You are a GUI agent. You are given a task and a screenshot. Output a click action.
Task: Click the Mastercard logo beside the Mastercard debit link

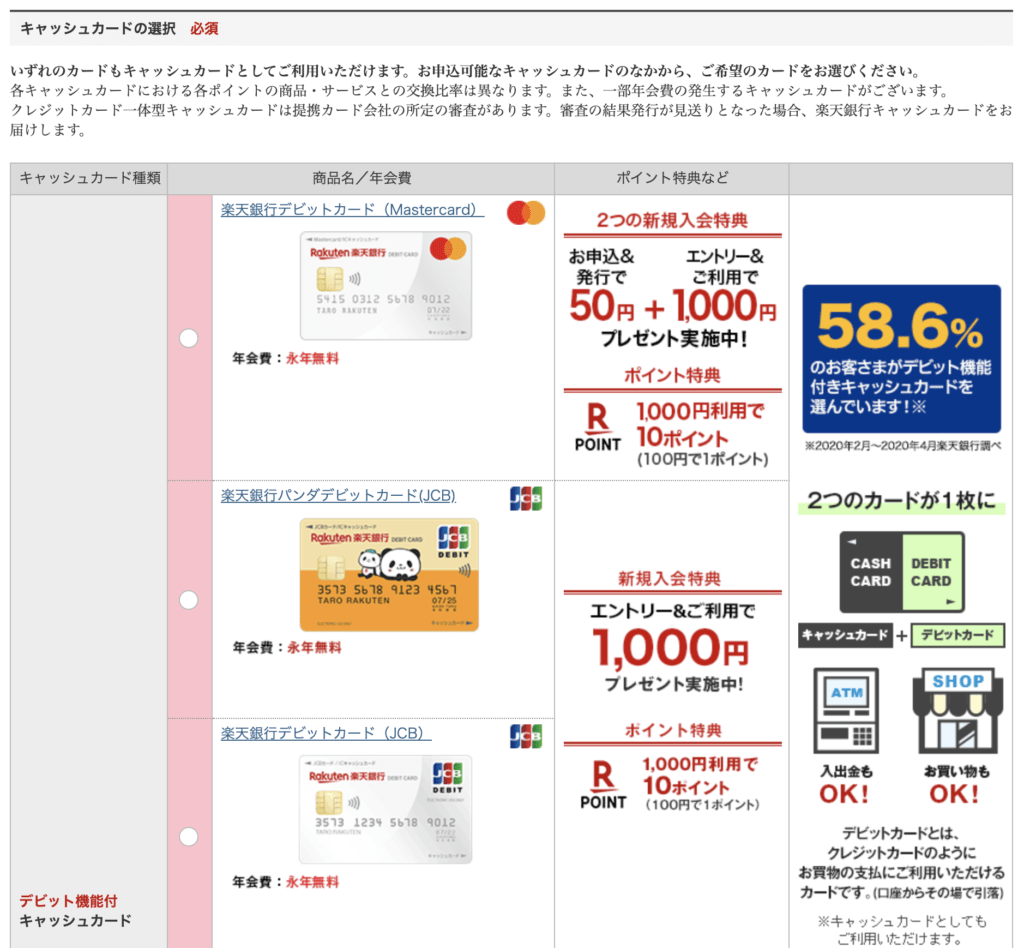pos(526,213)
